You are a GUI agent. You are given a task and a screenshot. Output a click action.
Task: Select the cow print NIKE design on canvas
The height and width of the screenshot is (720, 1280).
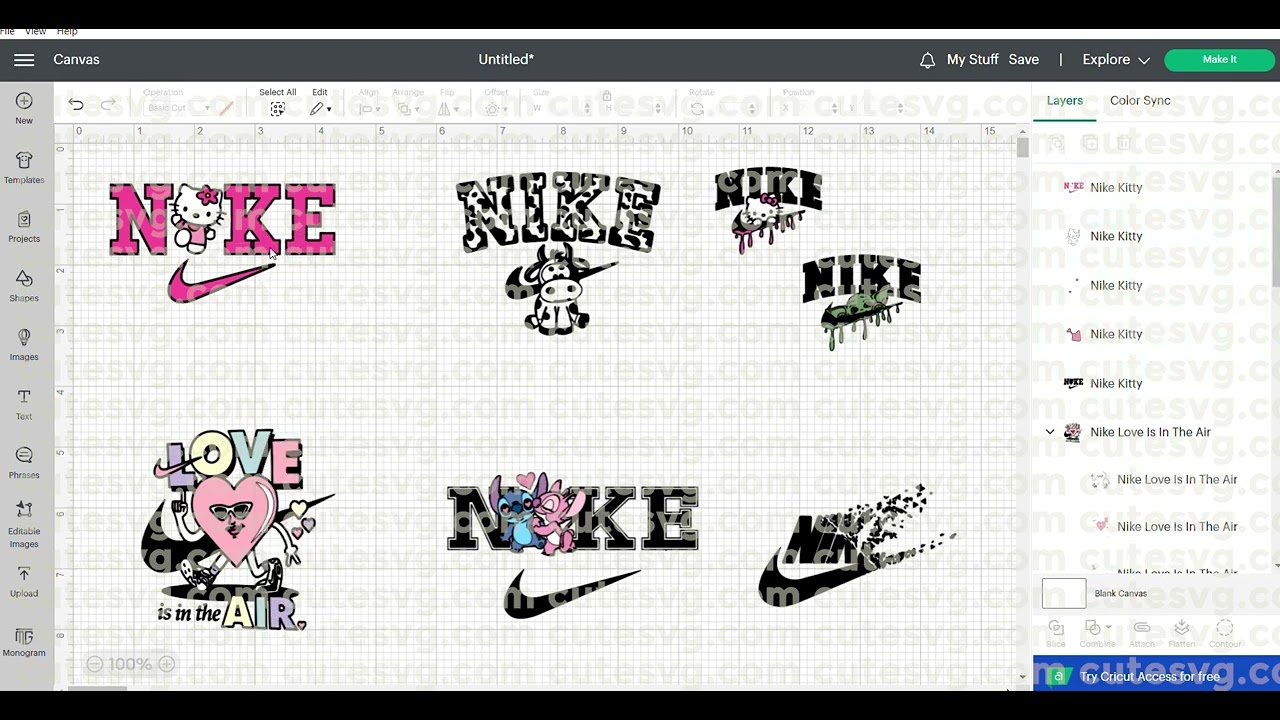tap(557, 252)
